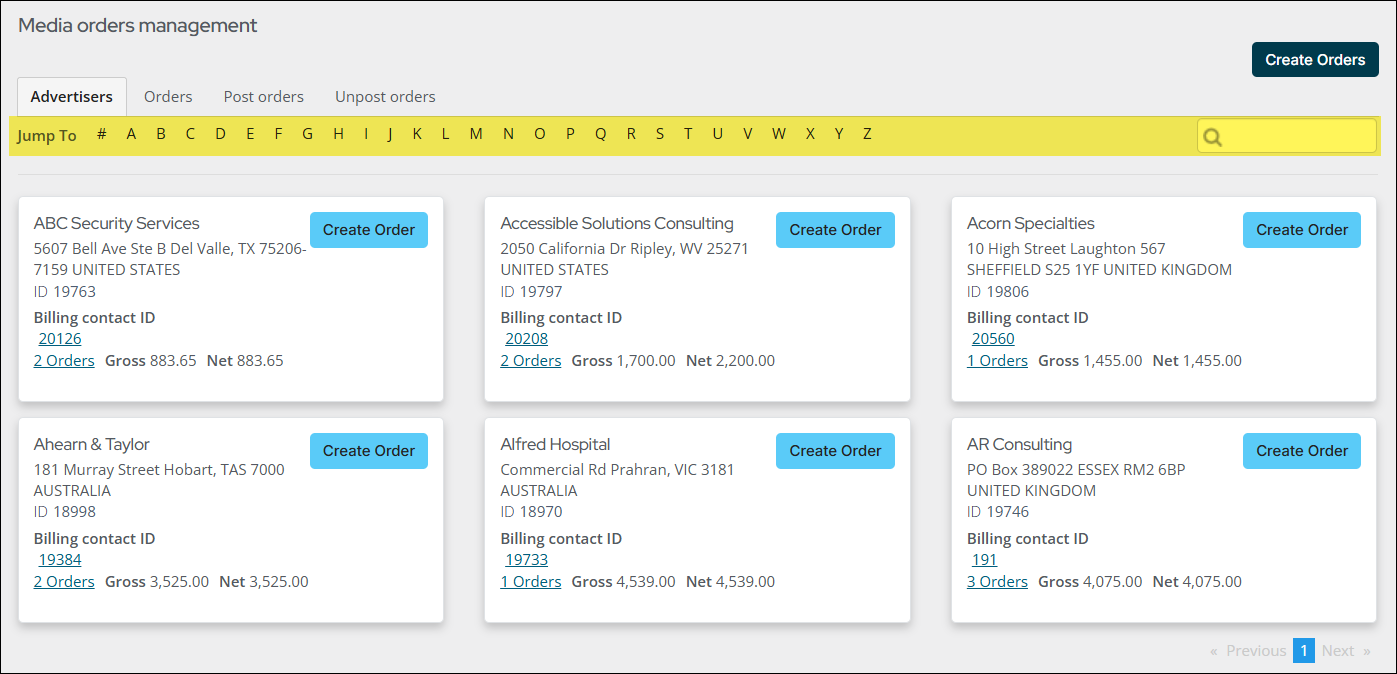
Task: Open the Post orders tab
Action: [x=264, y=97]
